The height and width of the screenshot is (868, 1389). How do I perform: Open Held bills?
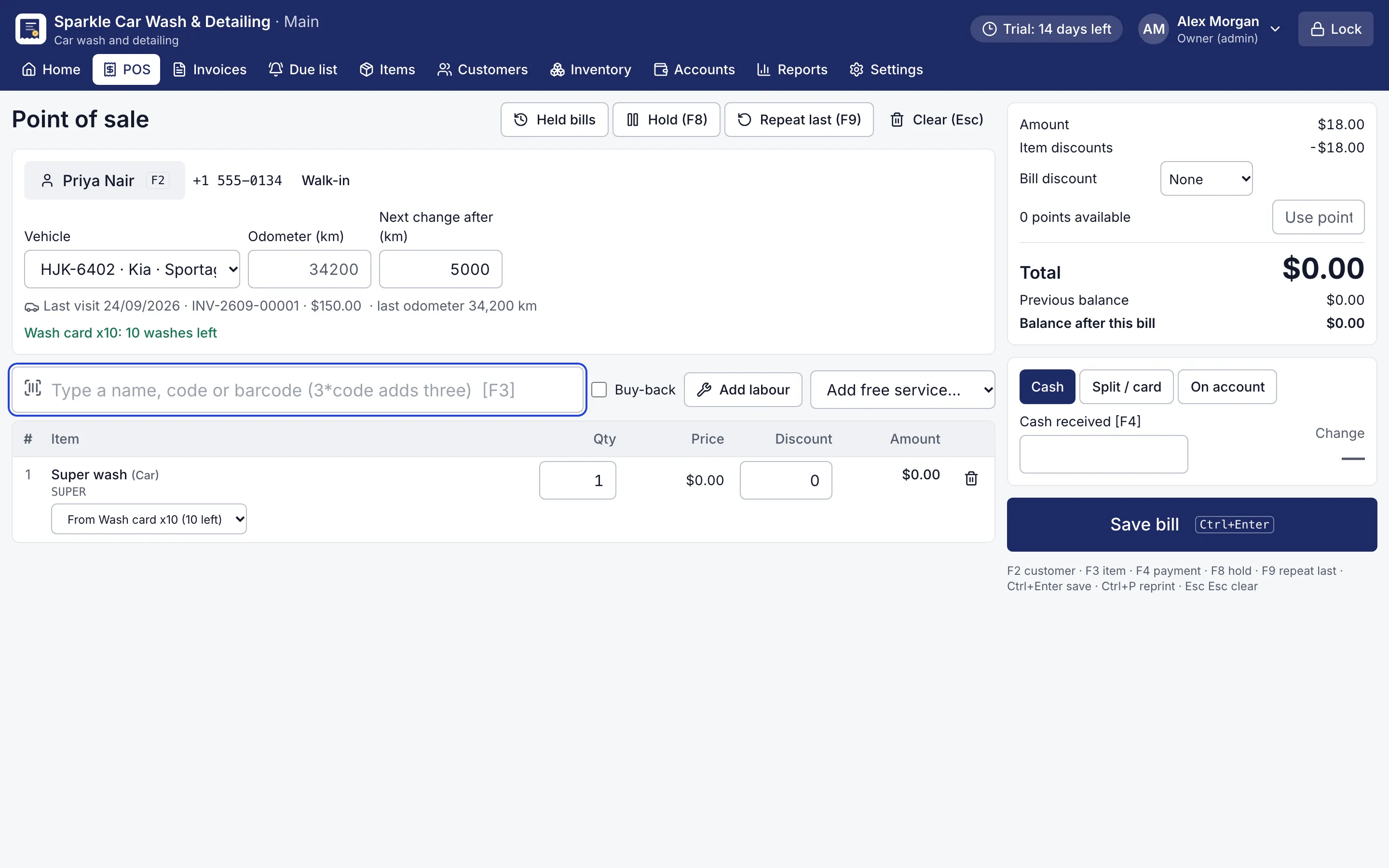click(x=554, y=120)
